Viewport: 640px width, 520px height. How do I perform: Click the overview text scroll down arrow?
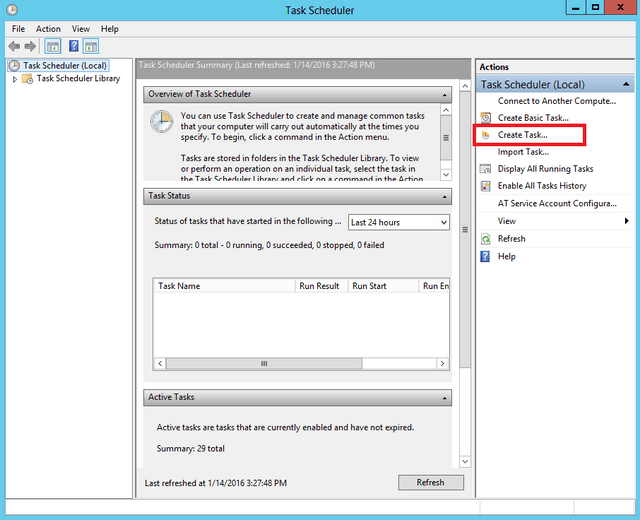click(446, 175)
